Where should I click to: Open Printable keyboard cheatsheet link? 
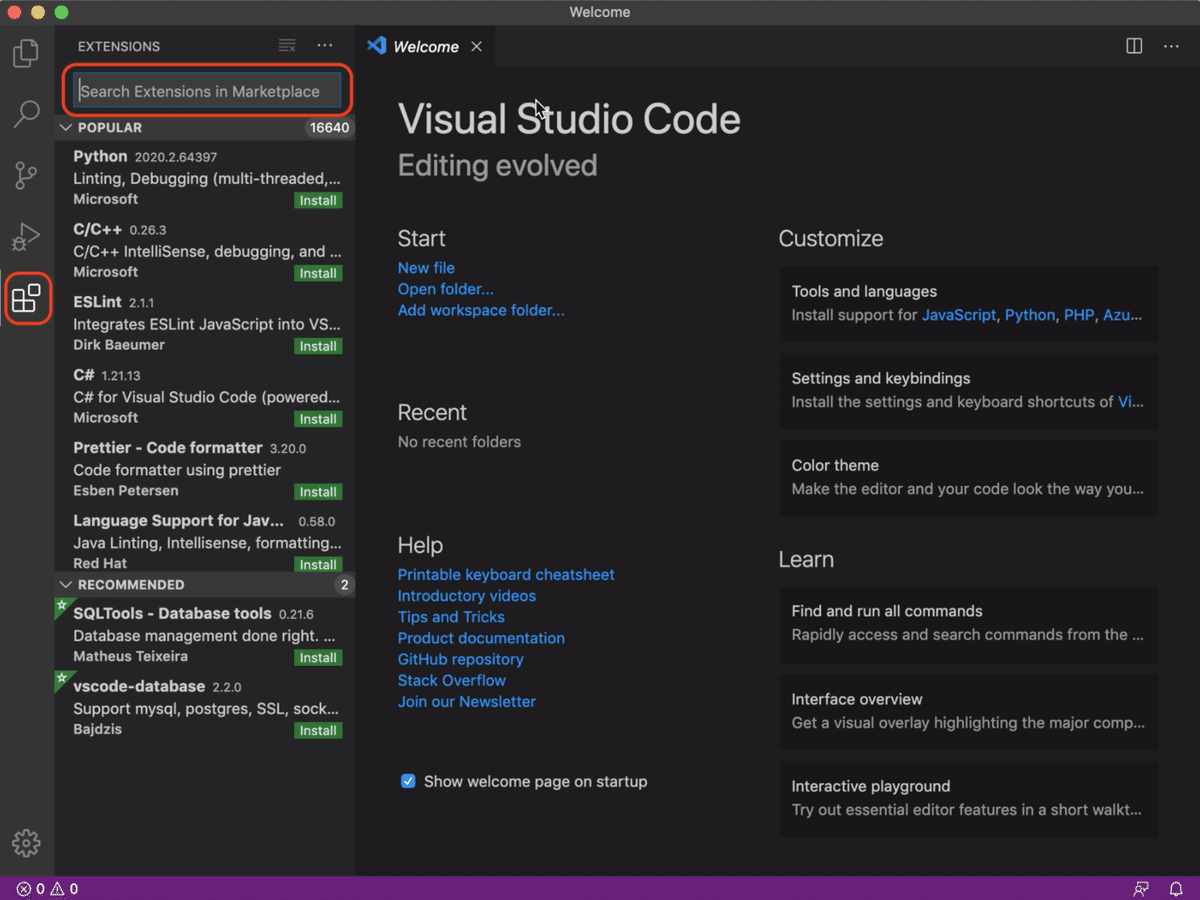[506, 575]
